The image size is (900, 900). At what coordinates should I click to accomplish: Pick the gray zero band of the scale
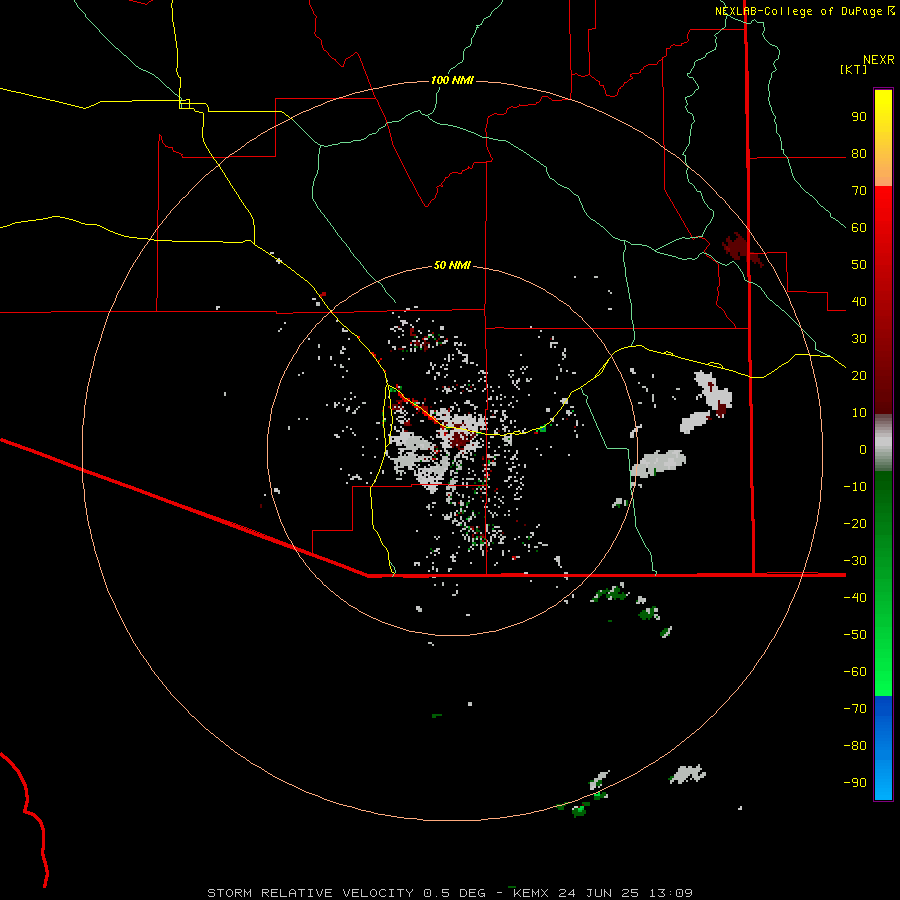click(883, 443)
